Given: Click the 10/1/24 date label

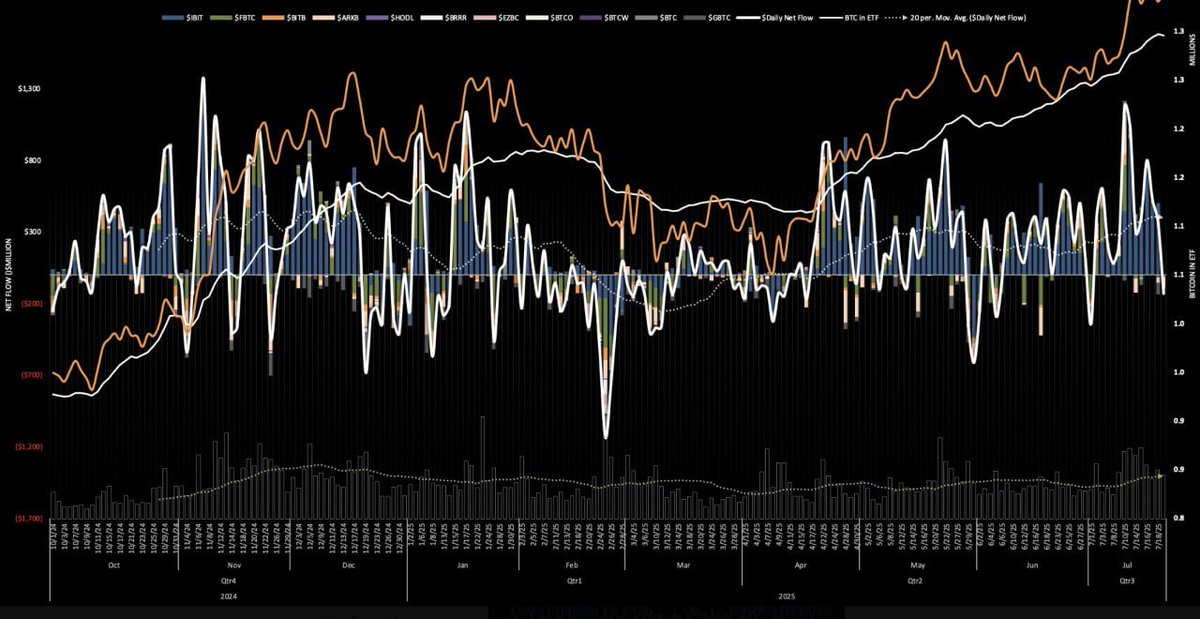Looking at the screenshot, I should [53, 535].
